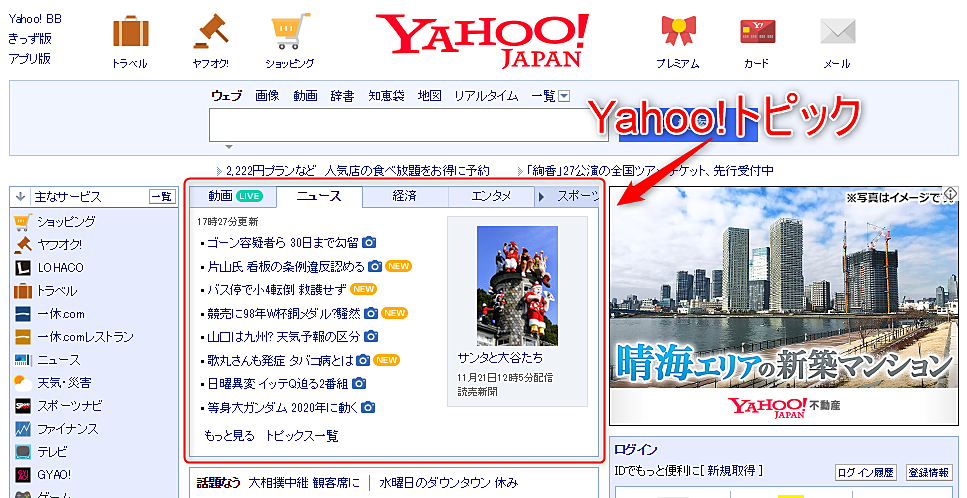Open the Yahoo! BB link
This screenshot has height=498, width=967.
[35, 19]
